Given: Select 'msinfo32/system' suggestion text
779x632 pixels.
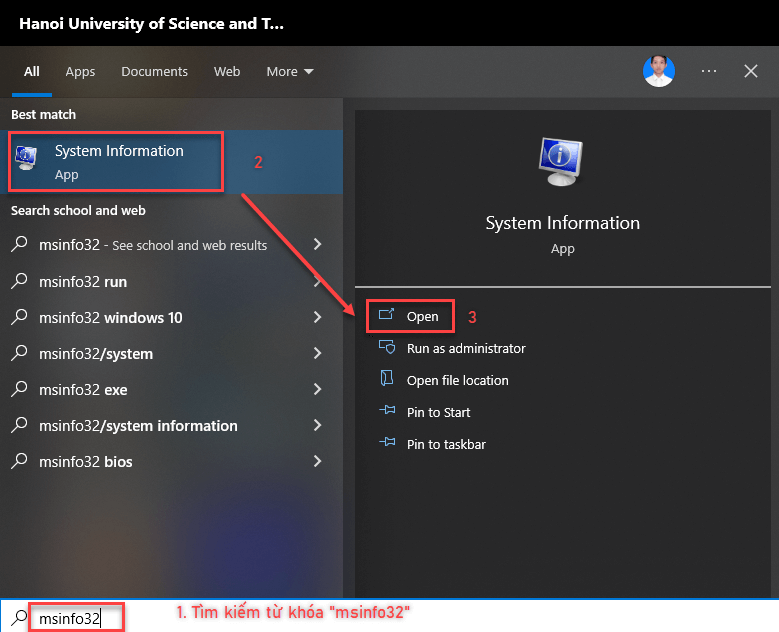Looking at the screenshot, I should 96,354.
